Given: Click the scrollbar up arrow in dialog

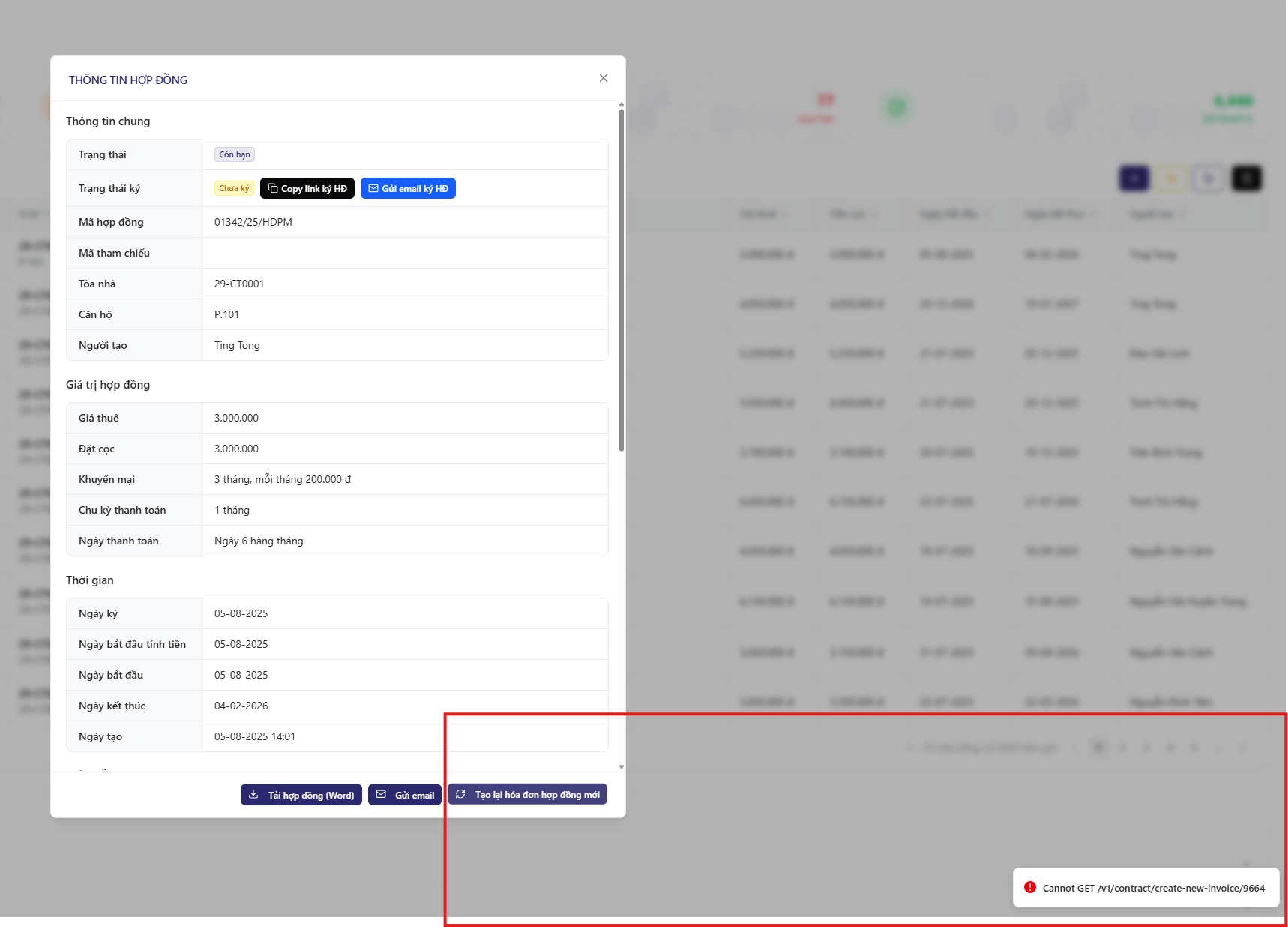Looking at the screenshot, I should 621,105.
